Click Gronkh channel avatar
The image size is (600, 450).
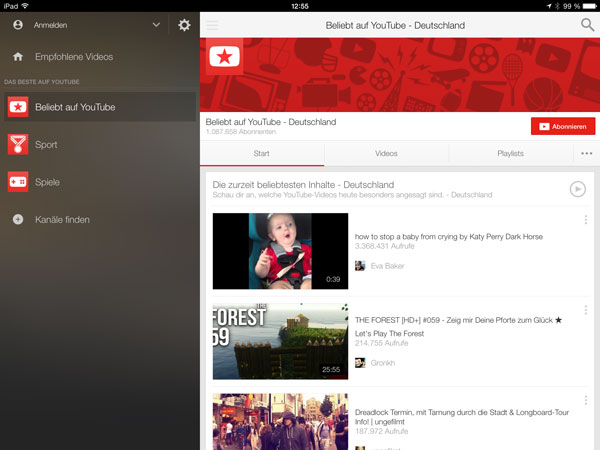point(360,363)
